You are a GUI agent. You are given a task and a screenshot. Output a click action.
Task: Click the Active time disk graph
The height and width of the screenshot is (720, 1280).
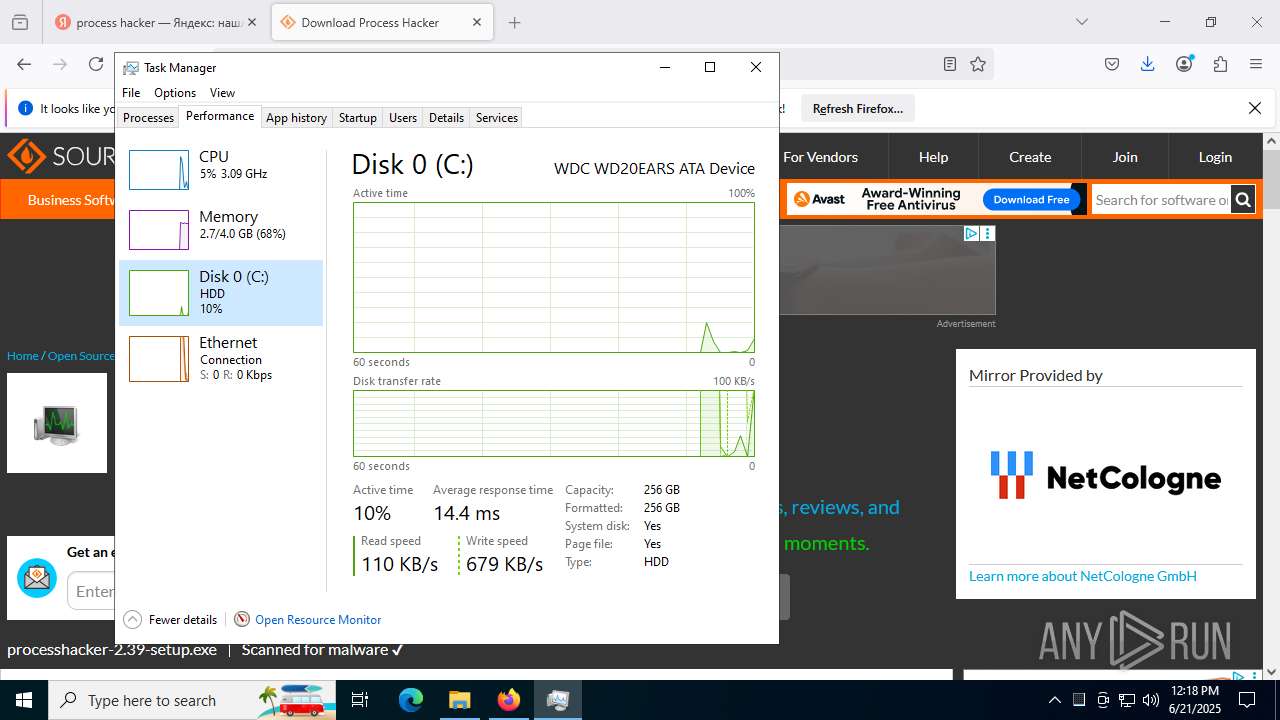point(554,277)
